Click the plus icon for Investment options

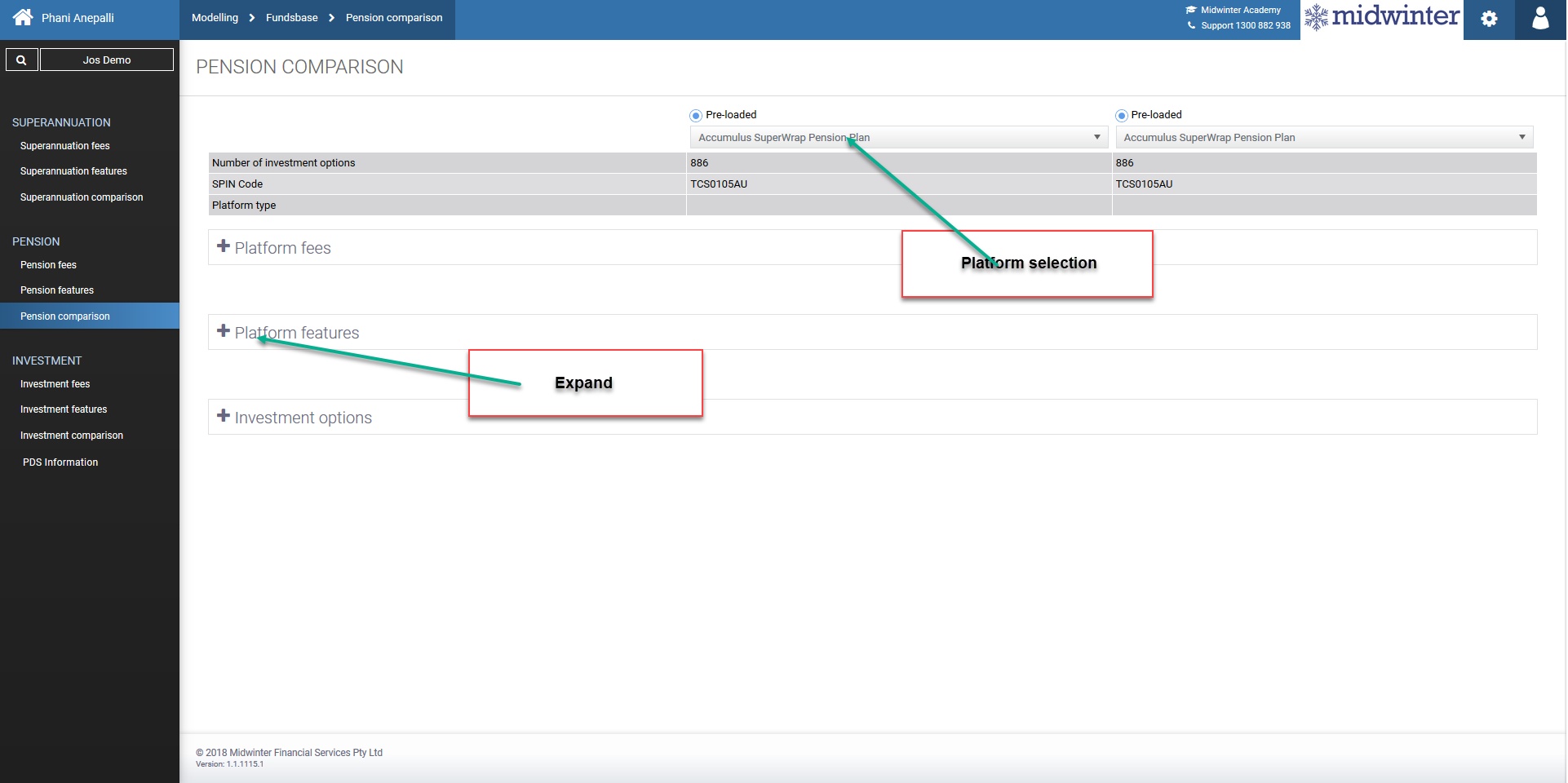[224, 416]
